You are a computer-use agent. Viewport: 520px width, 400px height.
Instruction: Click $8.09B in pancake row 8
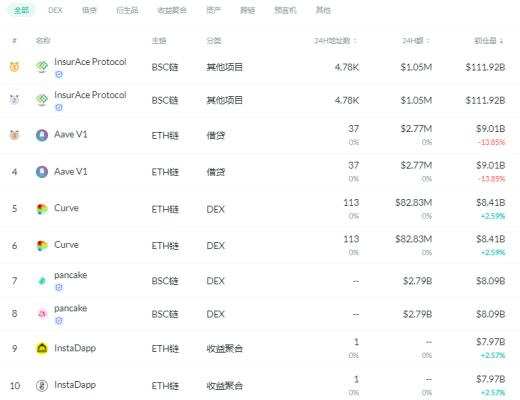(491, 314)
